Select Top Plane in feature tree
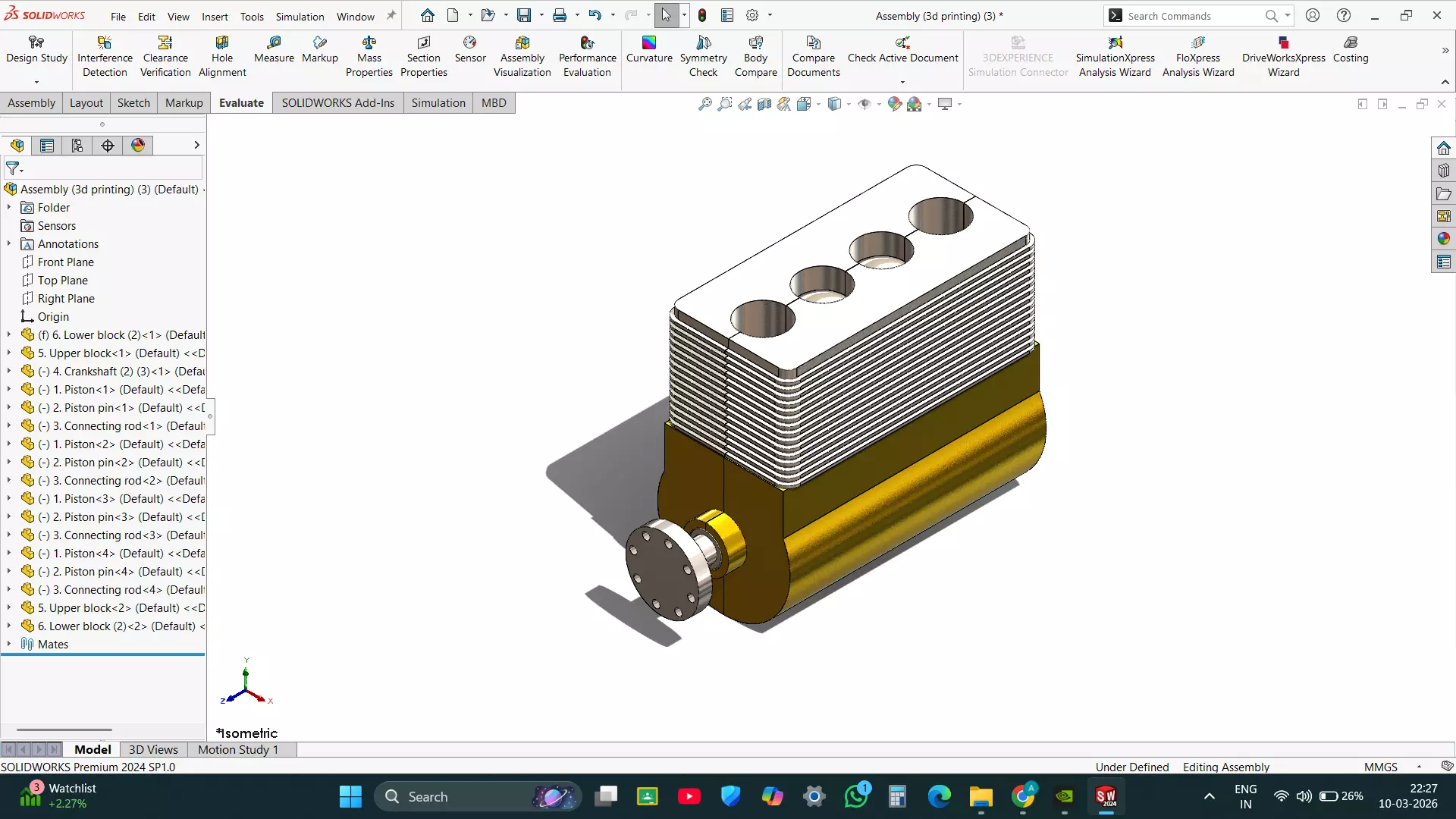This screenshot has width=1456, height=819. [x=63, y=281]
